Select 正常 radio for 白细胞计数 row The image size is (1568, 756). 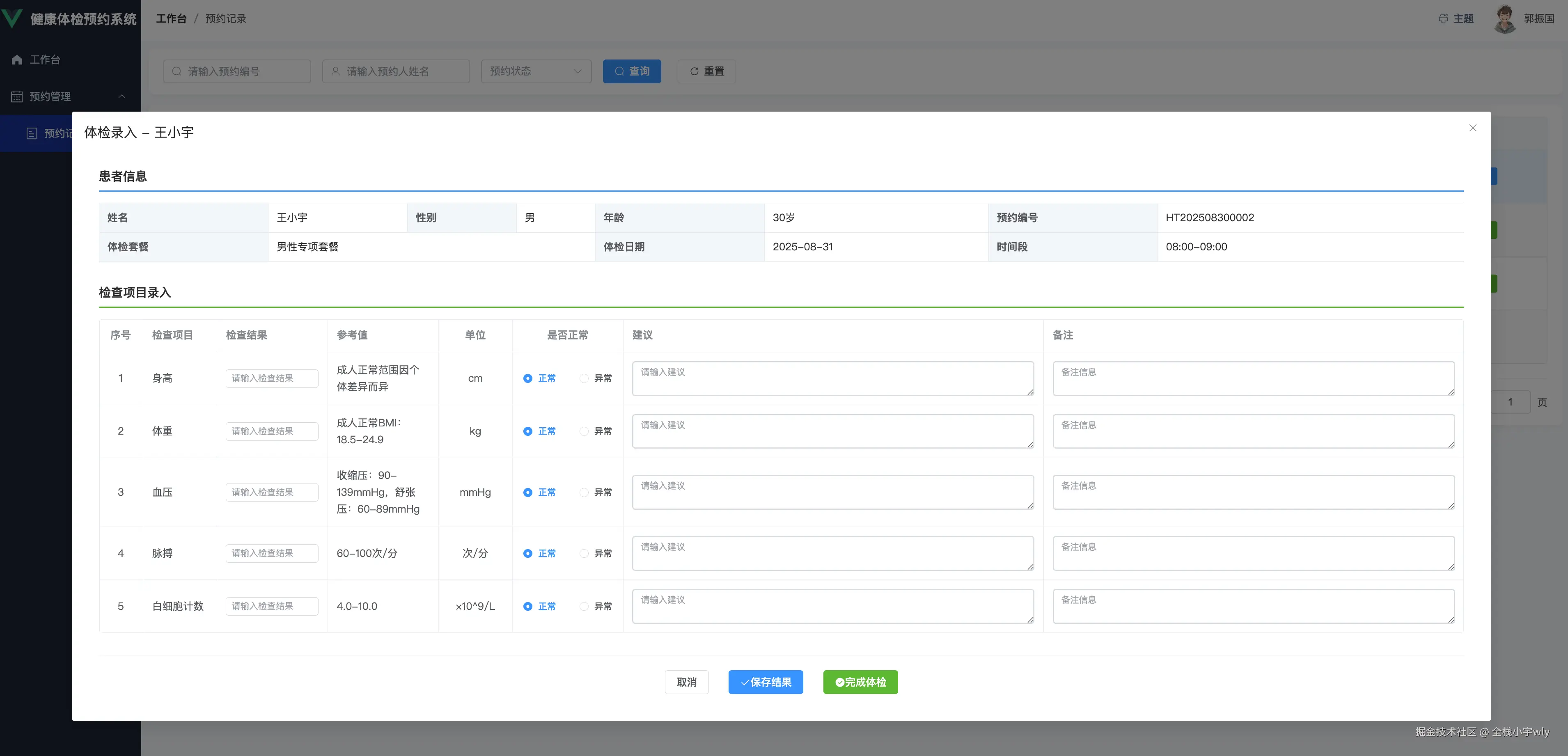[x=528, y=606]
